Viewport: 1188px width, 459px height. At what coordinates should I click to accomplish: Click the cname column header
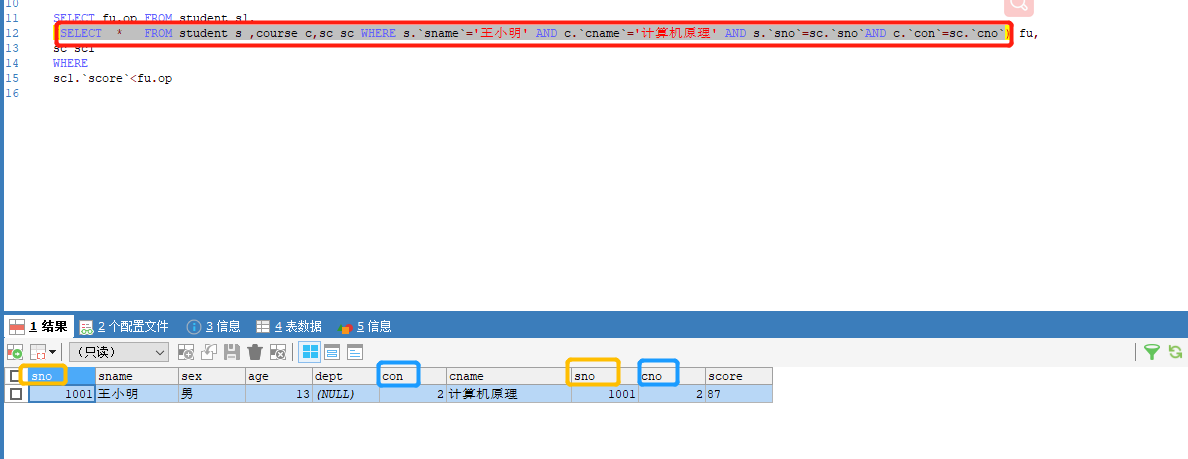pos(508,376)
